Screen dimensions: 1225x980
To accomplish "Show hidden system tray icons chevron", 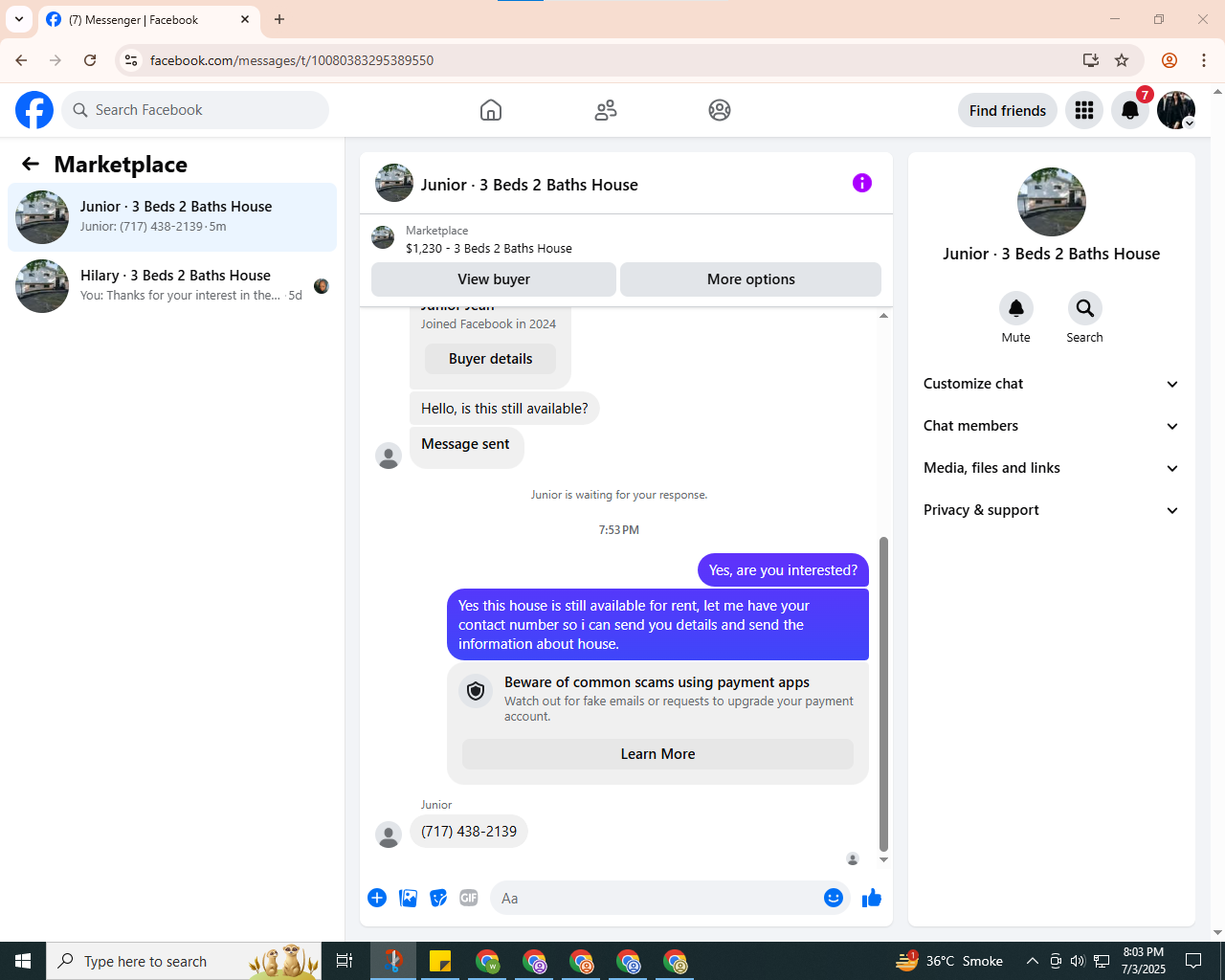I will point(1032,961).
